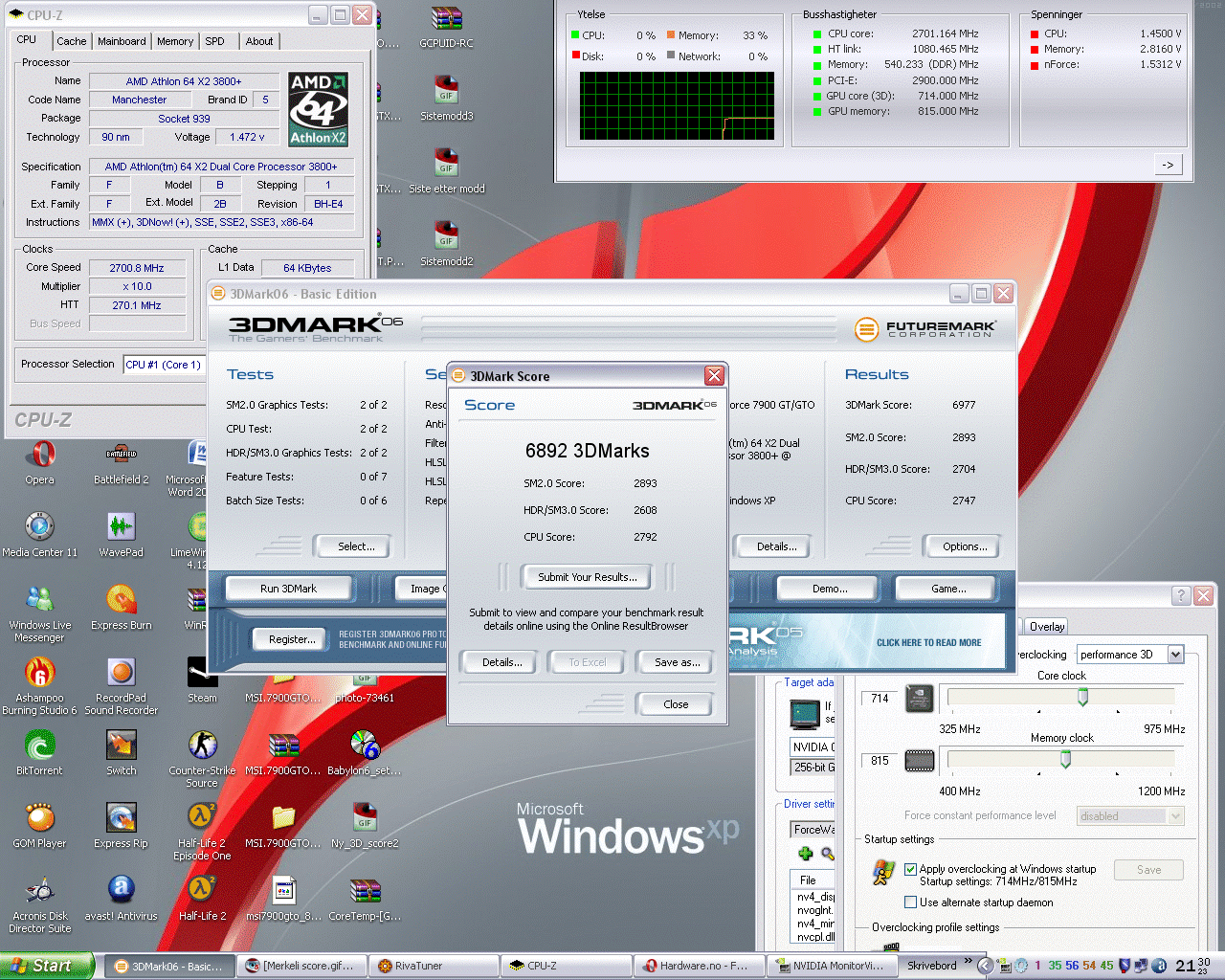Click the 'Click here to read more' banner
This screenshot has height=980, width=1225.
[x=928, y=643]
